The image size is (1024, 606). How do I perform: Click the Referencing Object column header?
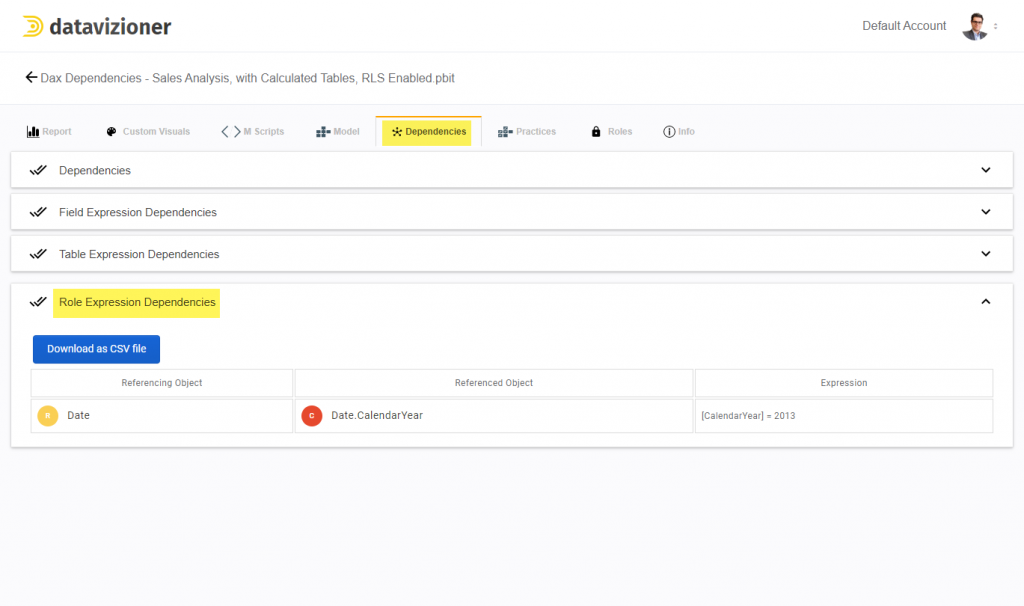[x=162, y=383]
